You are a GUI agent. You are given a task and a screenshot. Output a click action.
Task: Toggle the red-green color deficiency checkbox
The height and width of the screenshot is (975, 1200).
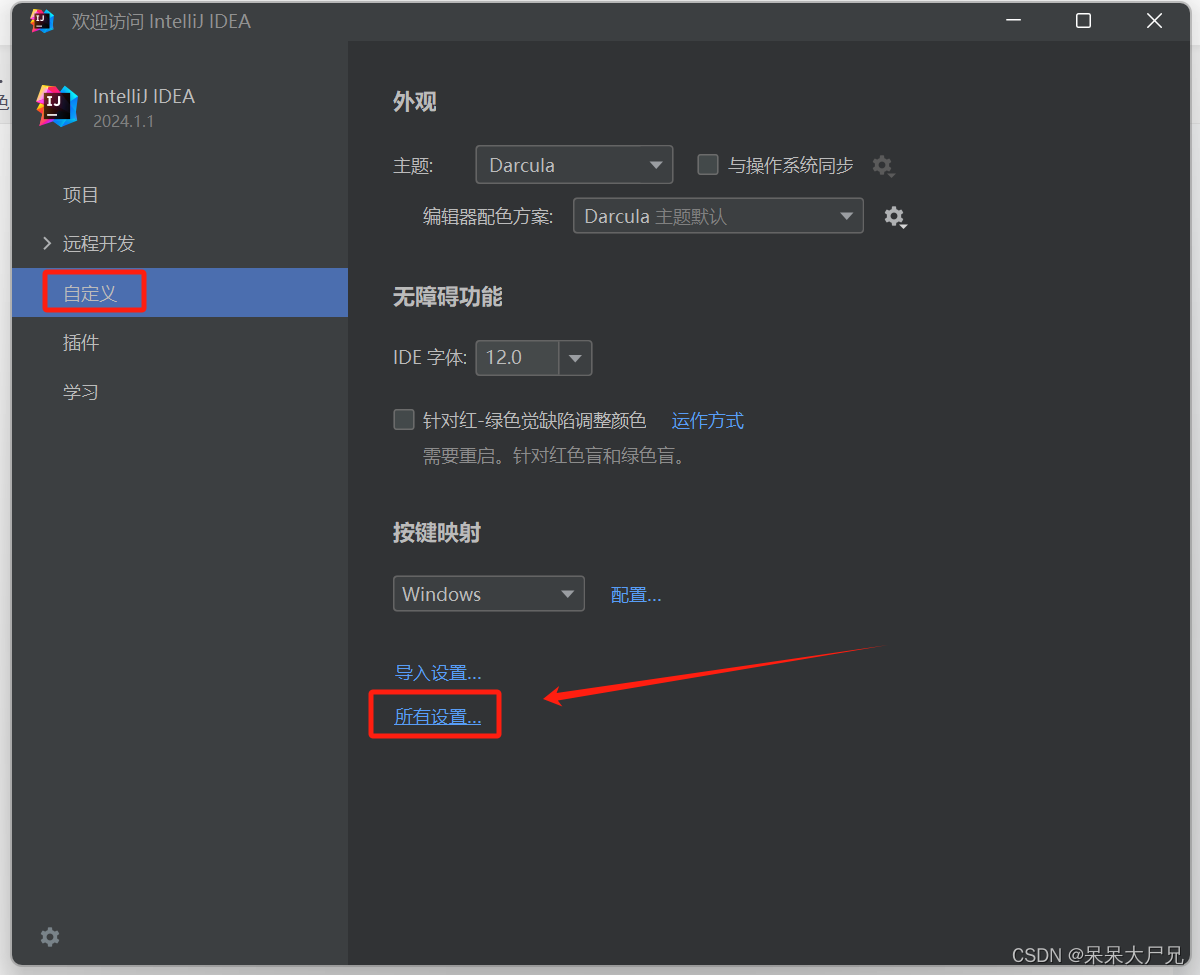coord(404,420)
